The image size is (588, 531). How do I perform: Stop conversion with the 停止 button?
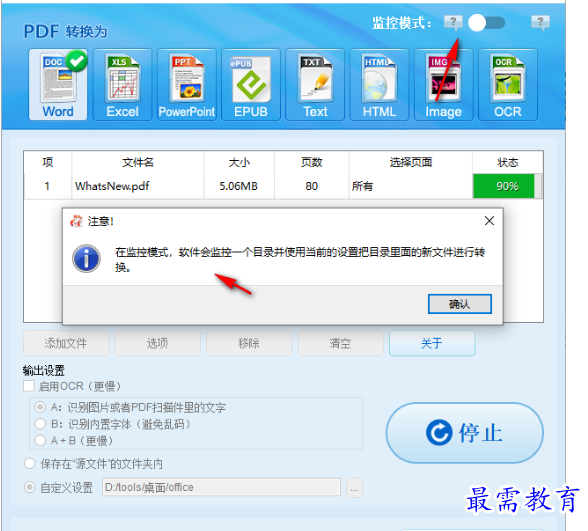point(464,433)
